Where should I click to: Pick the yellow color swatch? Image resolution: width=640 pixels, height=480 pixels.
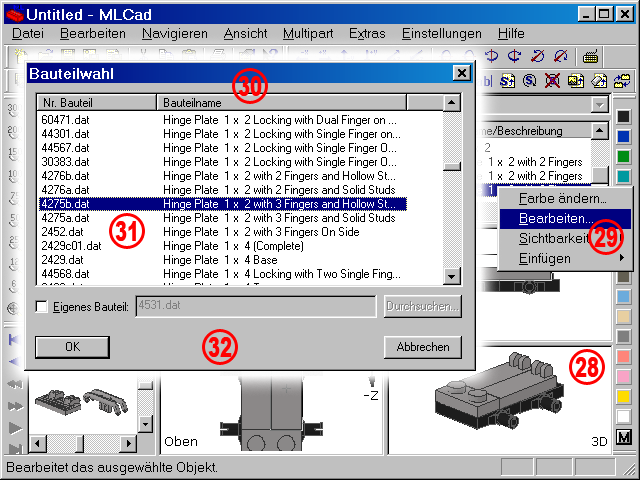coord(623,396)
